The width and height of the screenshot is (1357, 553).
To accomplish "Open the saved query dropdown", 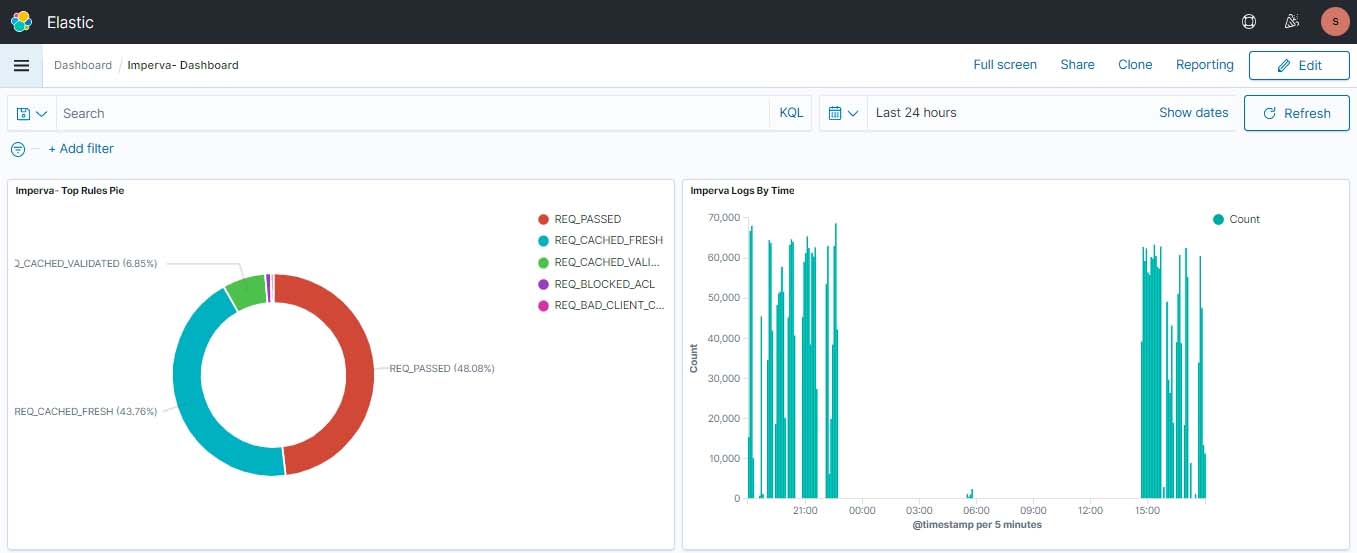I will [x=32, y=113].
